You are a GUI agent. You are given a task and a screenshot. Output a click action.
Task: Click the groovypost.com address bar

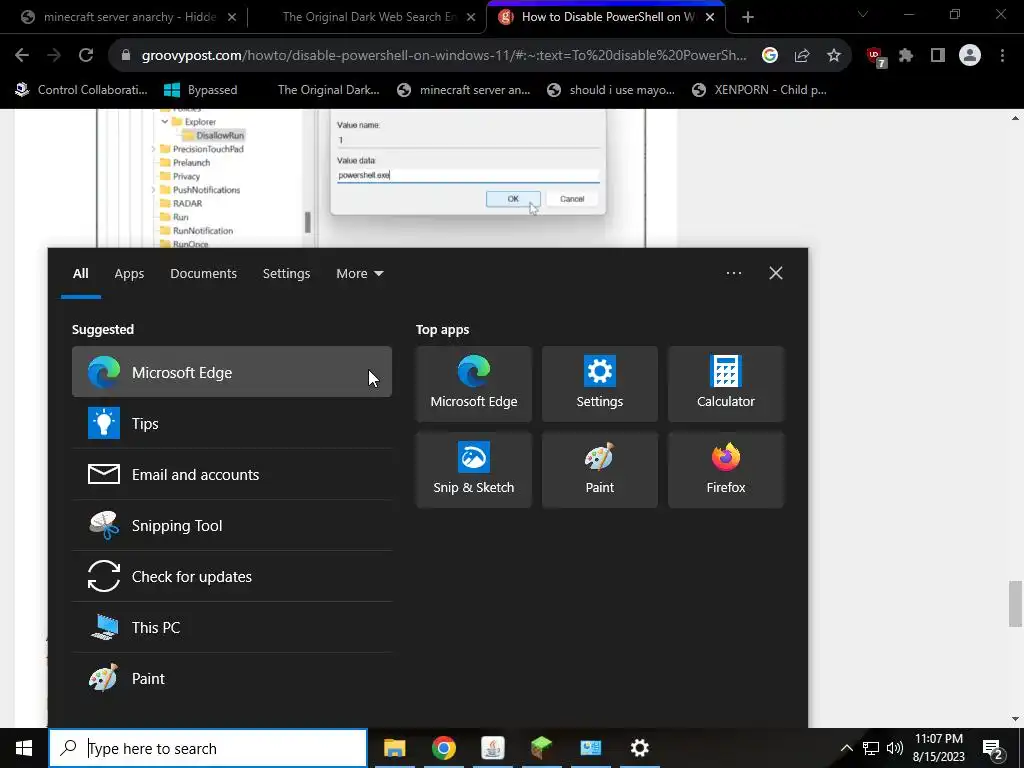pyautogui.click(x=444, y=56)
